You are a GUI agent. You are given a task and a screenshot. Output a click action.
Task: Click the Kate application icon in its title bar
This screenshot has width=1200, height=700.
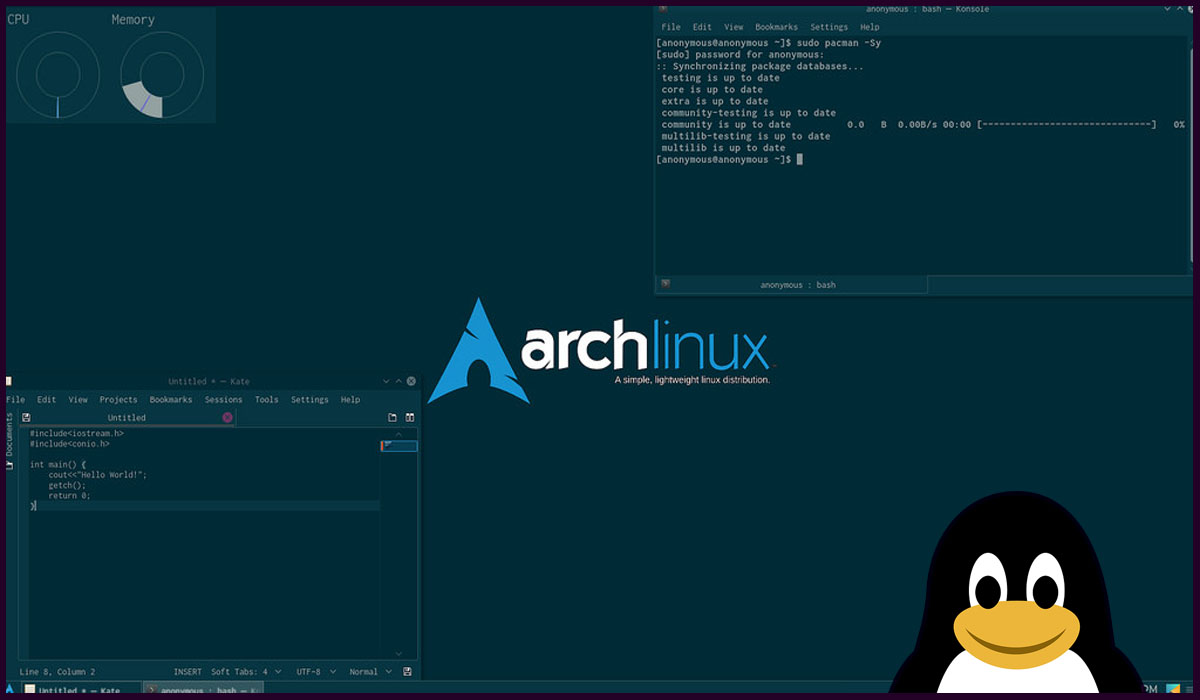8,381
